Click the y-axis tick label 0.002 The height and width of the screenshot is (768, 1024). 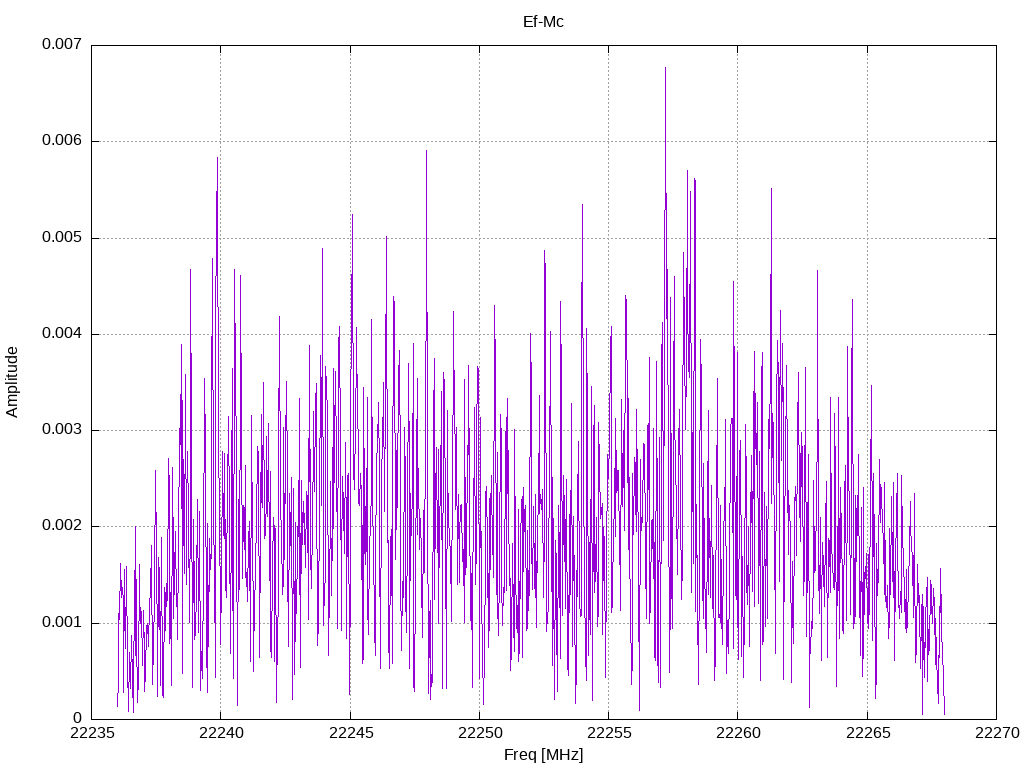62,526
